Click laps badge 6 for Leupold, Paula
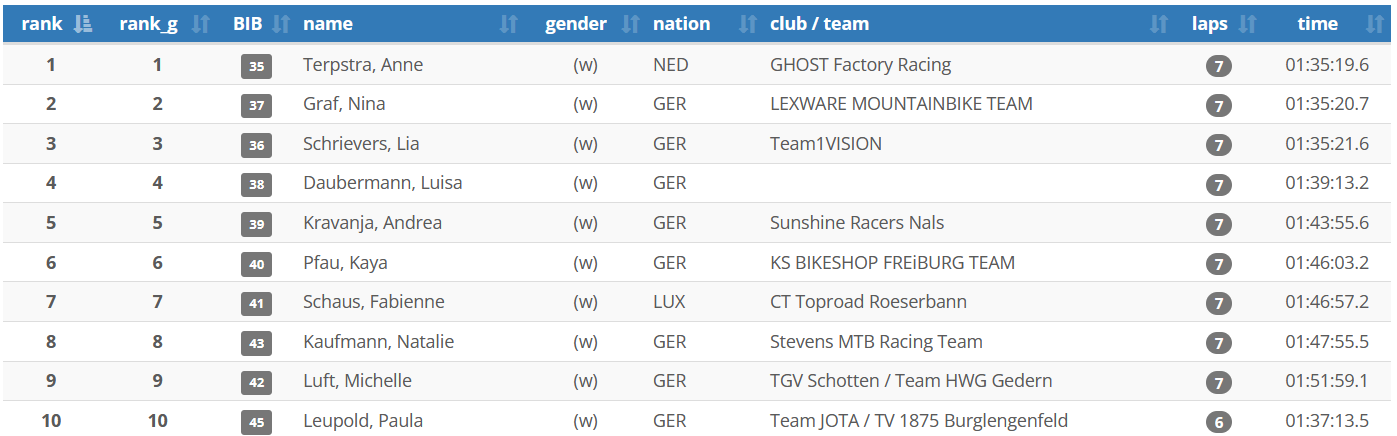1397x436 pixels. (1218, 422)
